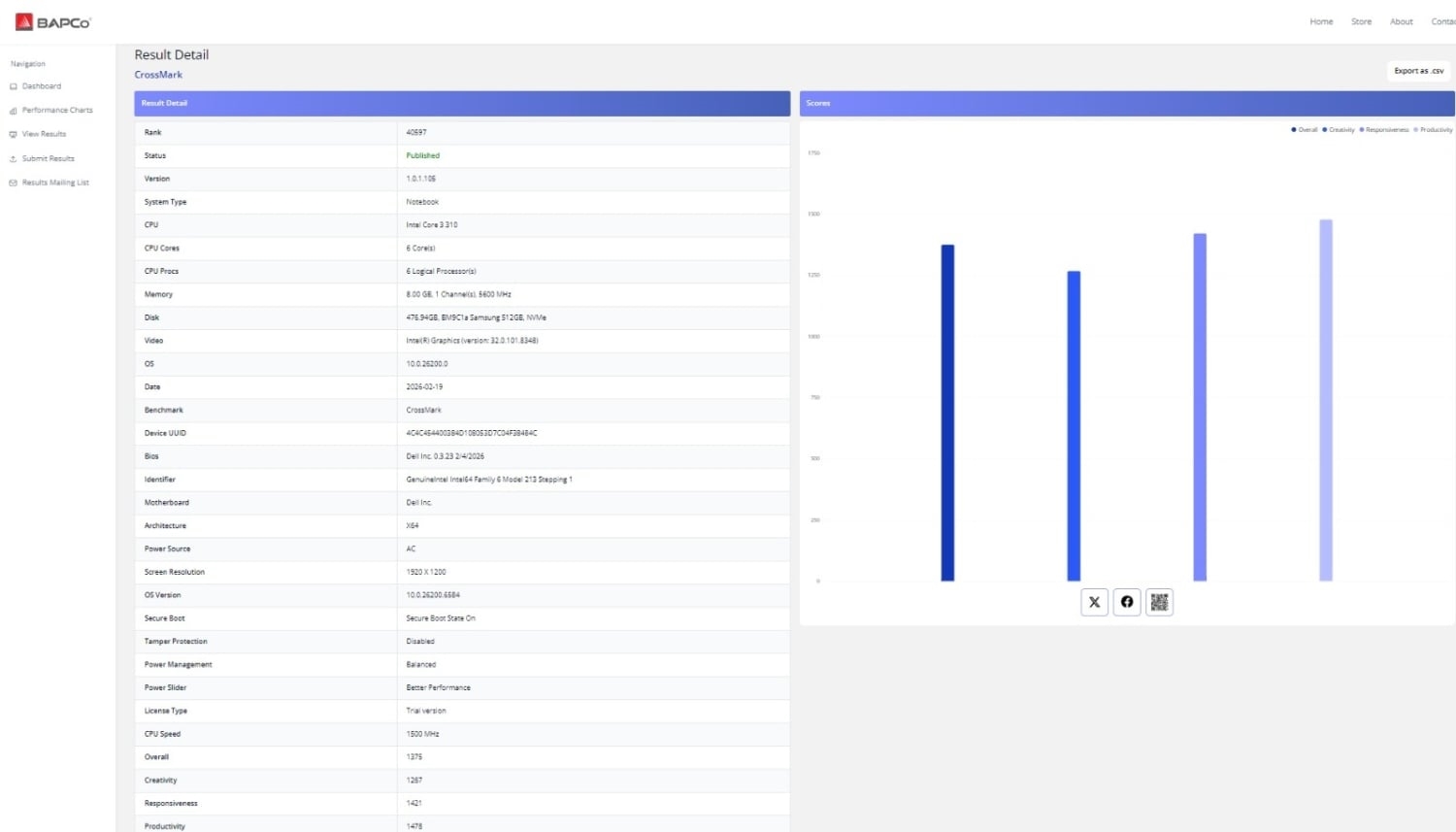The height and width of the screenshot is (832, 1456).
Task: Open the Store page from the top menu
Action: pyautogui.click(x=1361, y=21)
